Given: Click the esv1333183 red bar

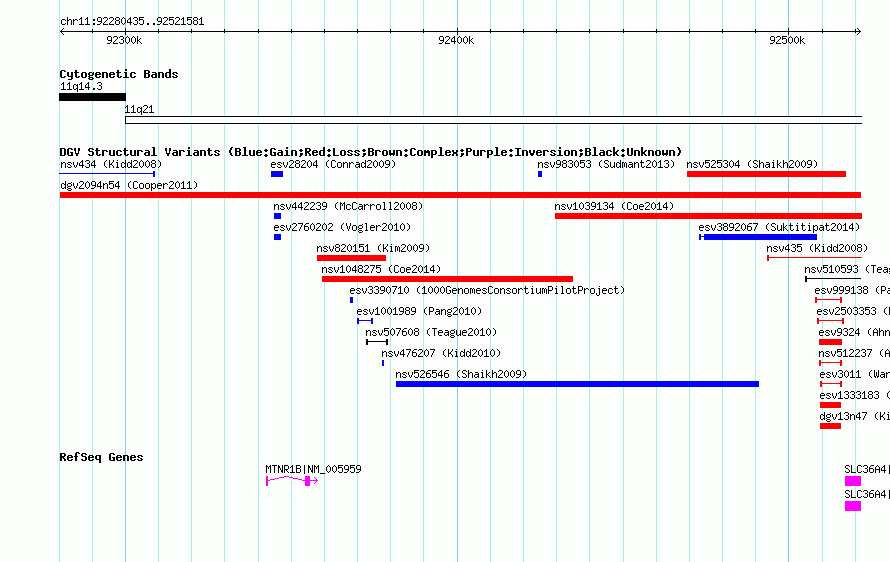Looking at the screenshot, I should [x=830, y=405].
